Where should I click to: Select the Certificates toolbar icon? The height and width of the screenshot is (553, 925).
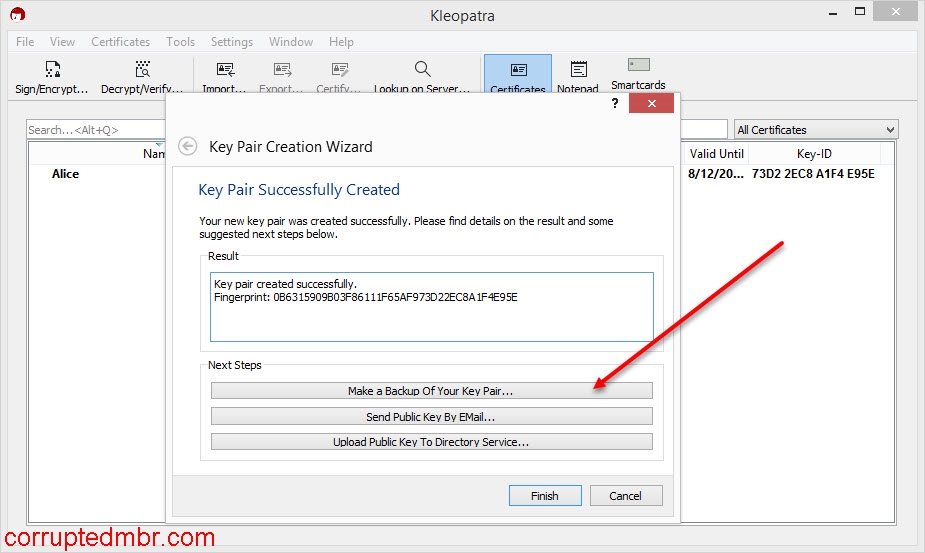click(x=518, y=71)
